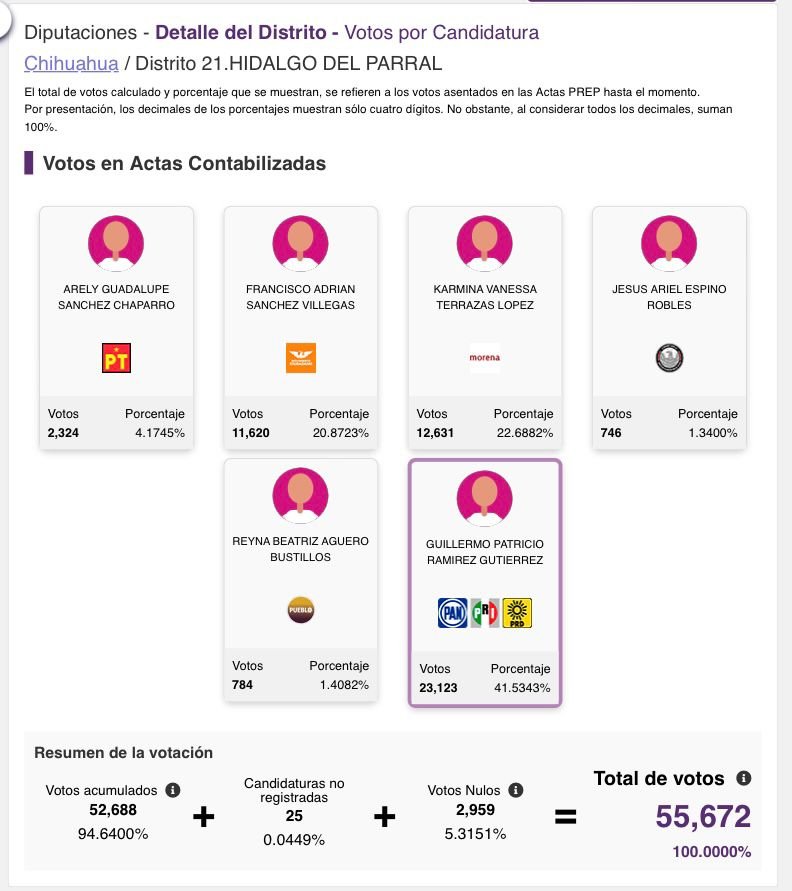Select Francisco Adrian Sanchez Villegas's avatar
Screen dimensions: 792x891
(x=301, y=241)
